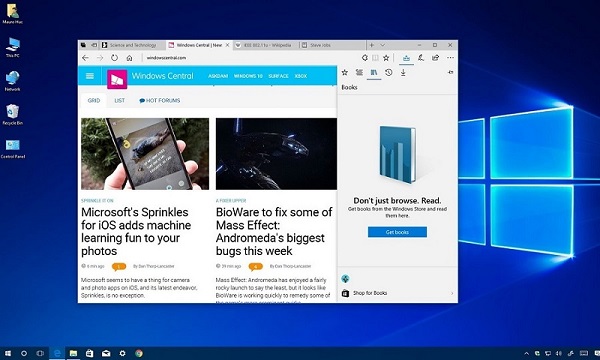Image resolution: width=600 pixels, height=360 pixels.
Task: Select the Books section in Hub
Action: tap(374, 72)
